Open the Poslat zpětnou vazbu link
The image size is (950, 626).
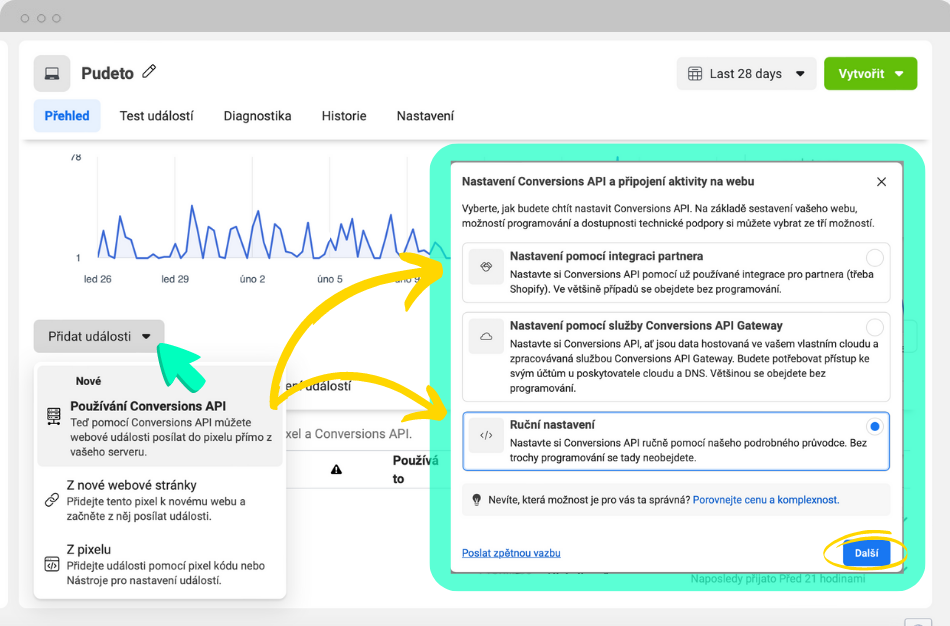click(511, 553)
